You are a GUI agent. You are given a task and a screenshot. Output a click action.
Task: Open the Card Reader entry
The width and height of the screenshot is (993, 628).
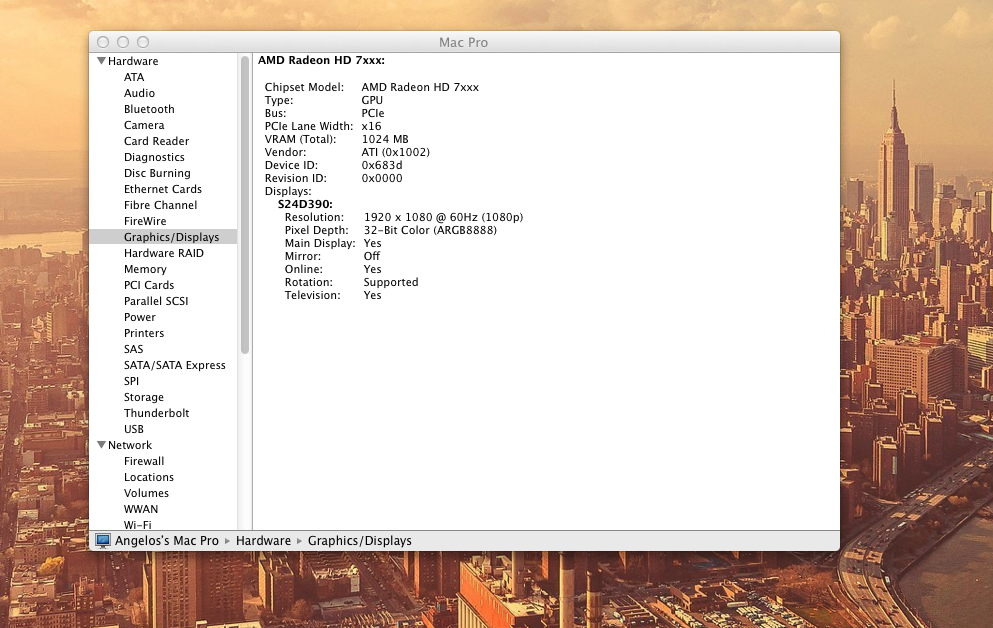[156, 141]
